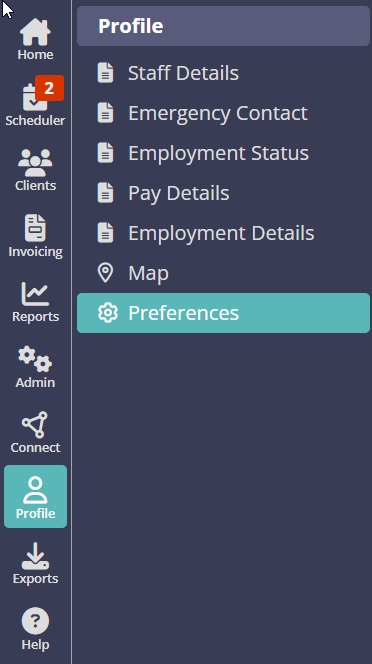Click the Map location pin icon
372x664 pixels.
tap(105, 273)
